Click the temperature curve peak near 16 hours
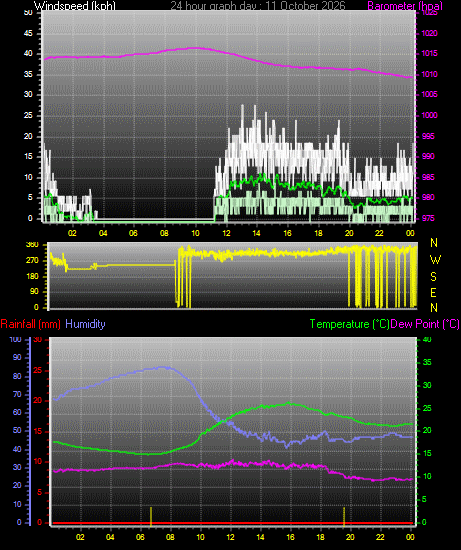 pos(288,403)
